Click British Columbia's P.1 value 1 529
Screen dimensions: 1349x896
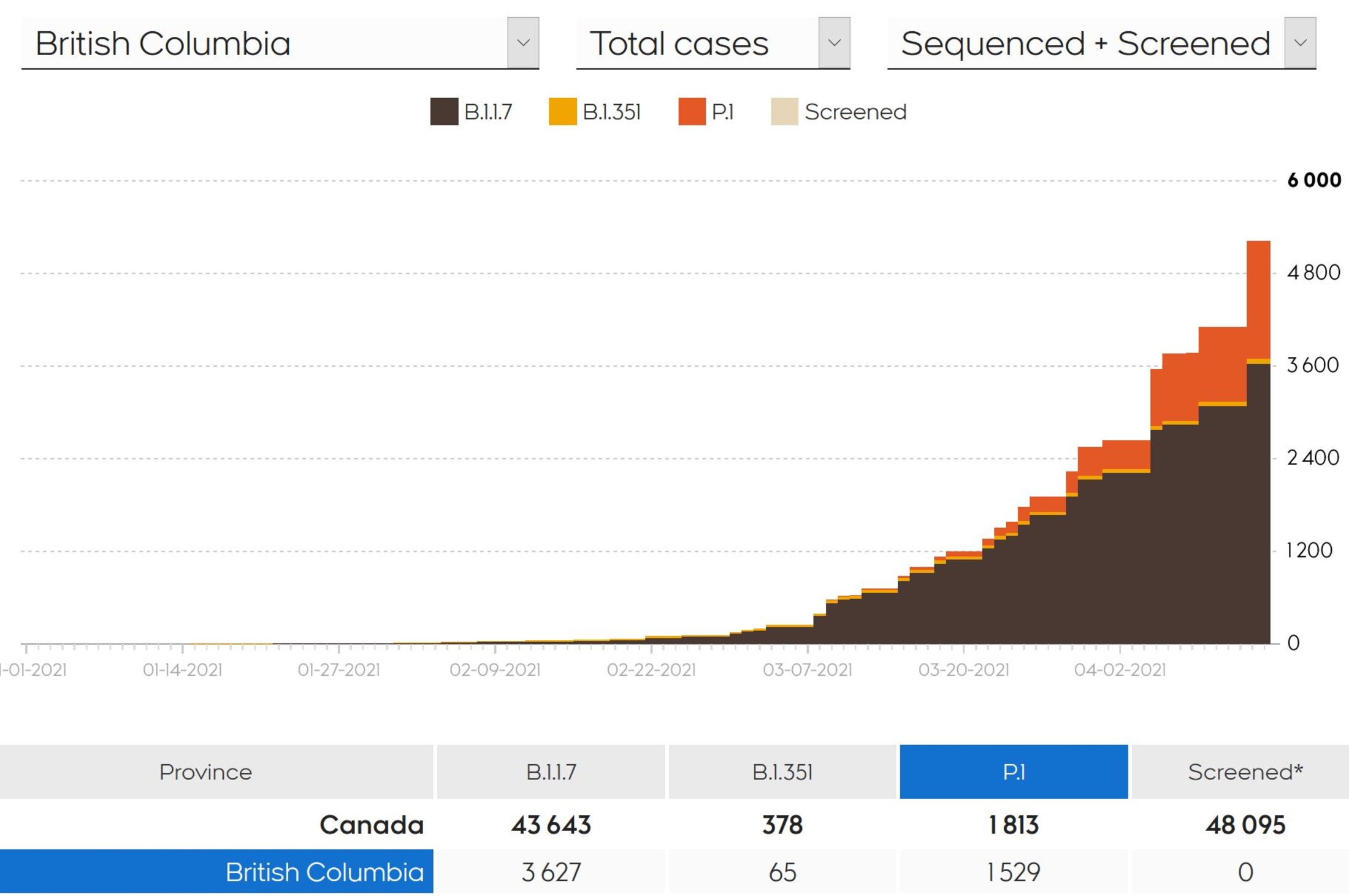click(1014, 871)
